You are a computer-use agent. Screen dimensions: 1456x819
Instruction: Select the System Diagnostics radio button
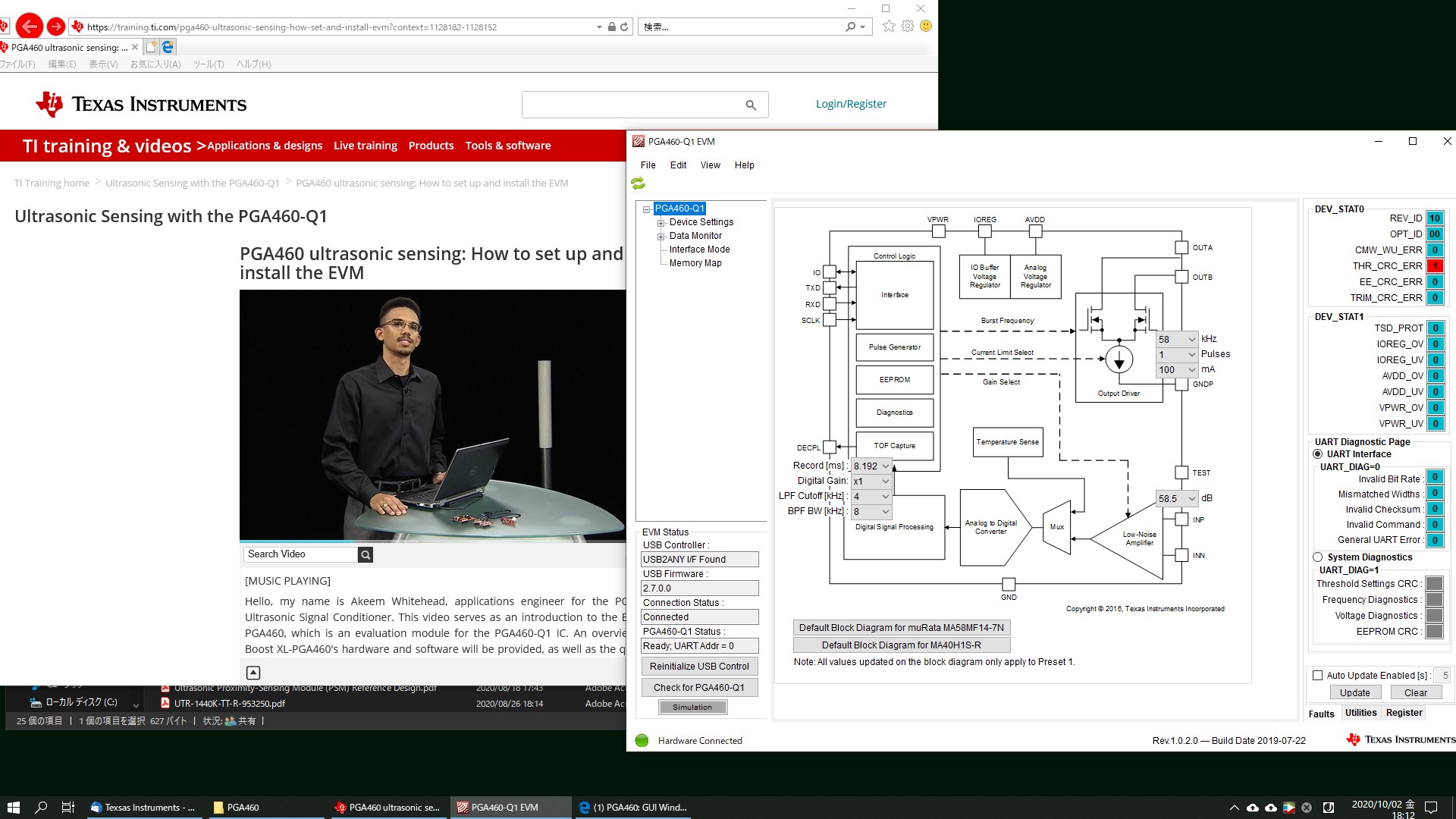coord(1318,557)
